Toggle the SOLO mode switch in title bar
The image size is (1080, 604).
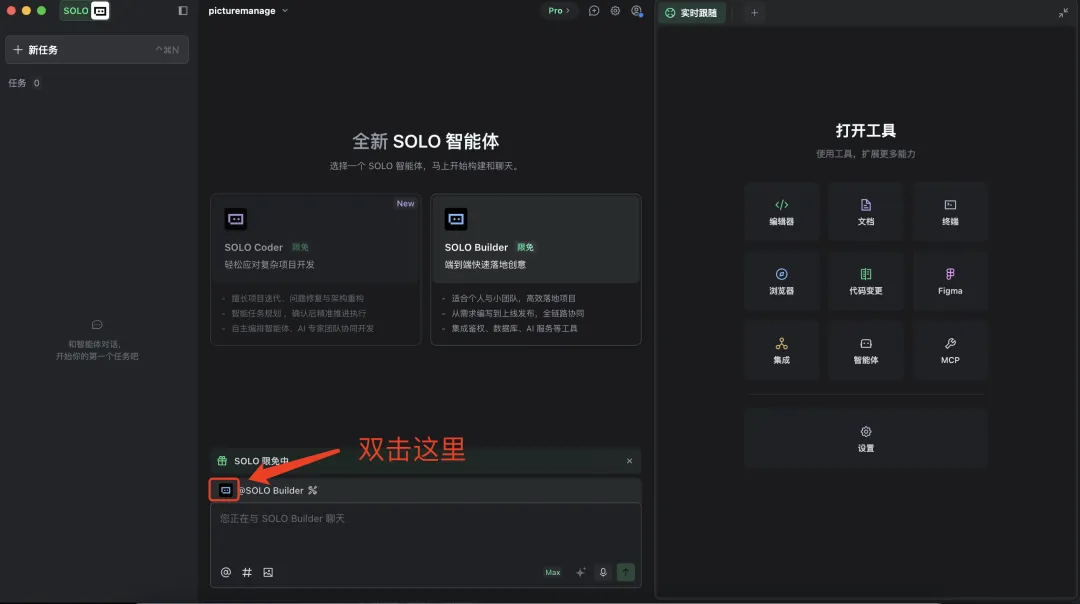click(85, 10)
